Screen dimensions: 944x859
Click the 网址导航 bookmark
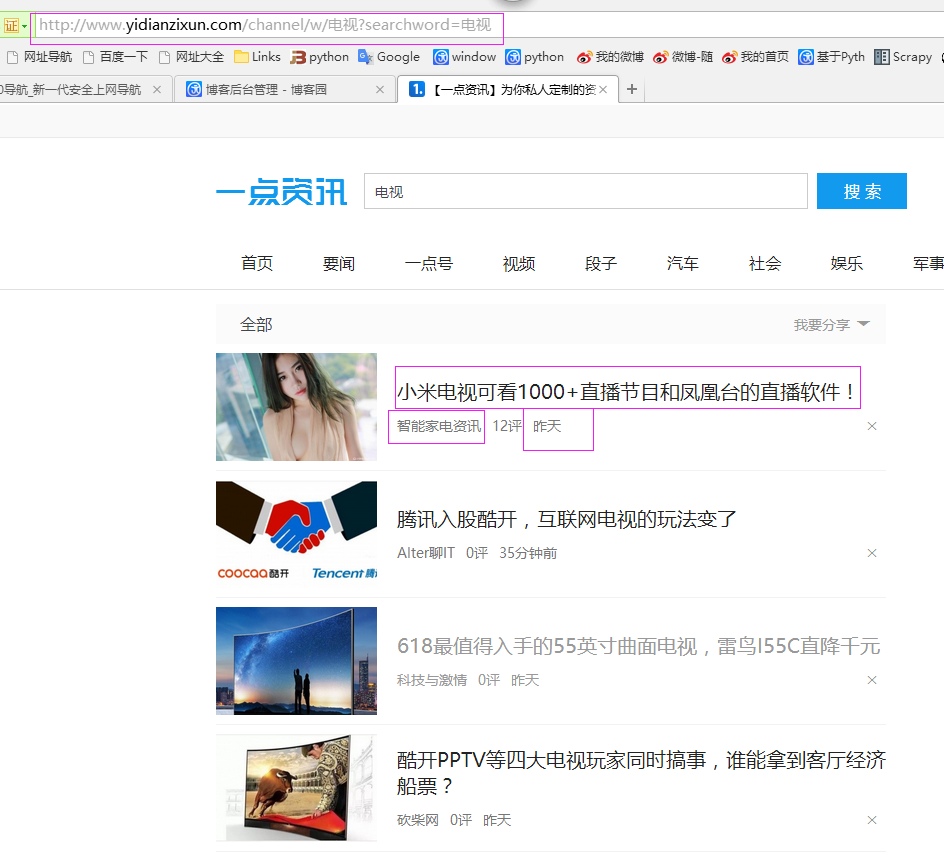pos(40,57)
